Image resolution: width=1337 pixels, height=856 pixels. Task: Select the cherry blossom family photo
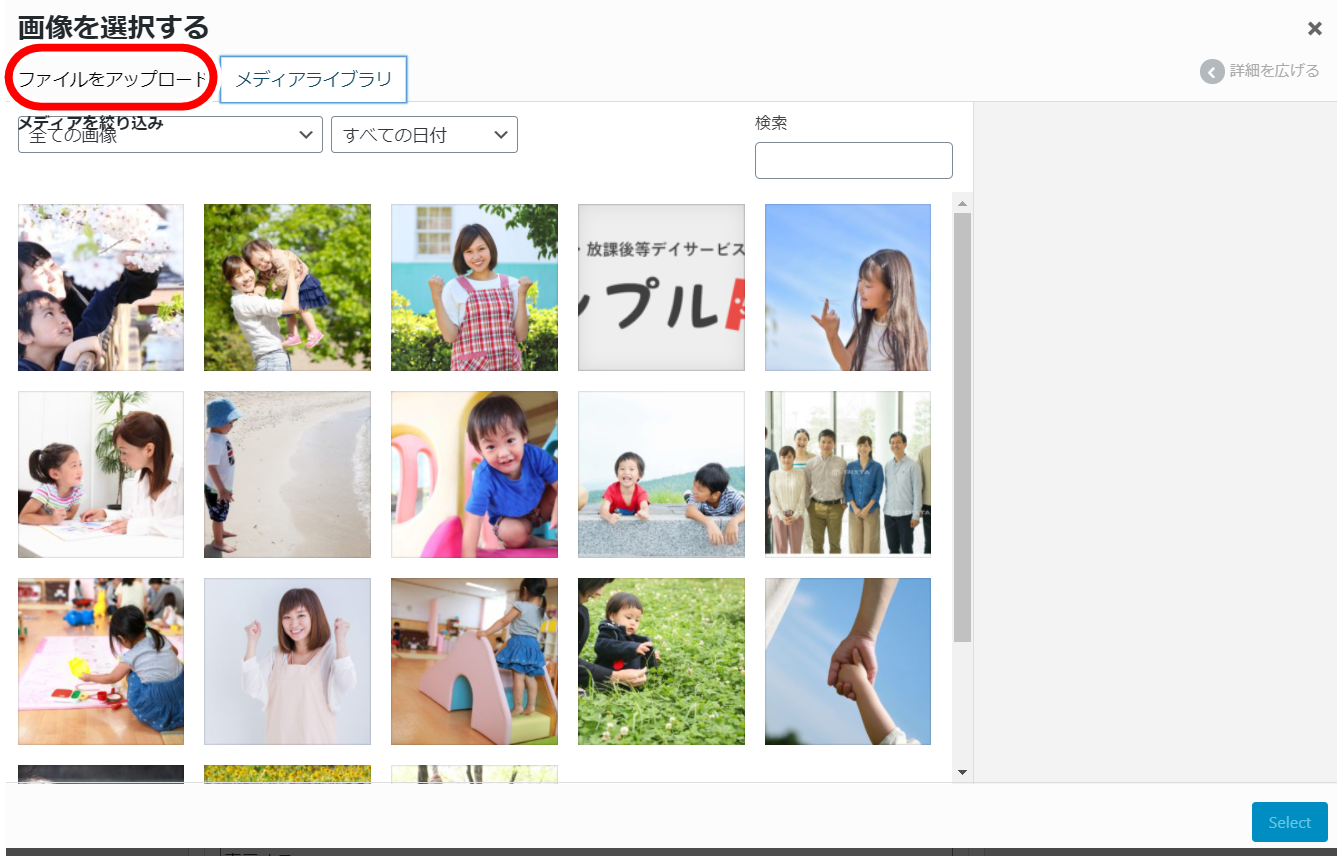tap(101, 288)
